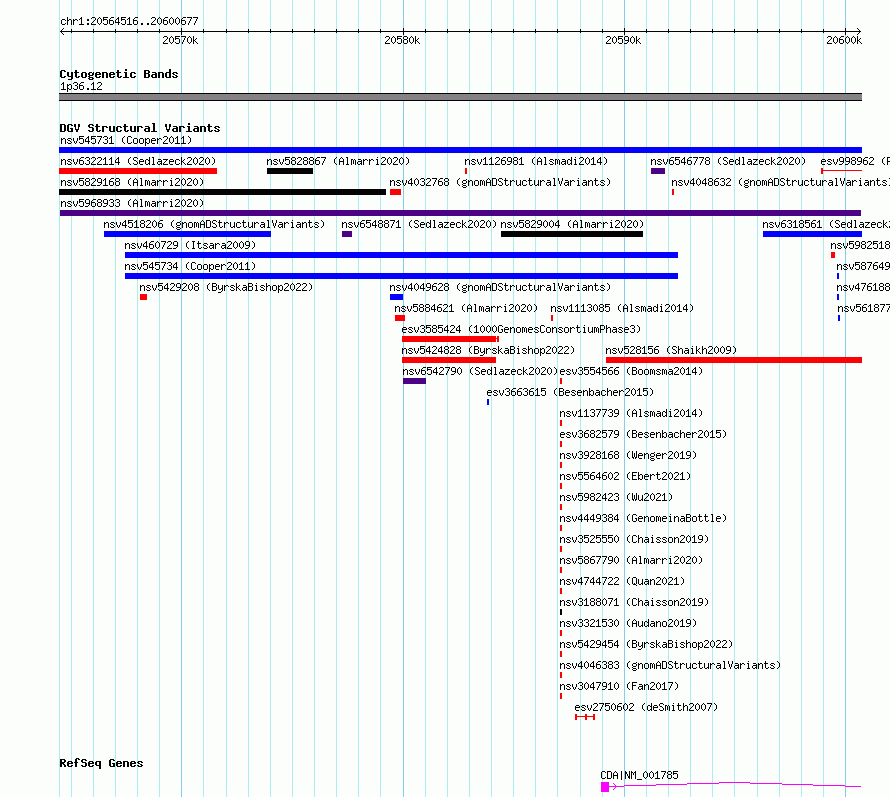Image resolution: width=890 pixels, height=797 pixels.
Task: Click nsv6548871 (Sedlazeck2020) label
Action: pos(419,224)
